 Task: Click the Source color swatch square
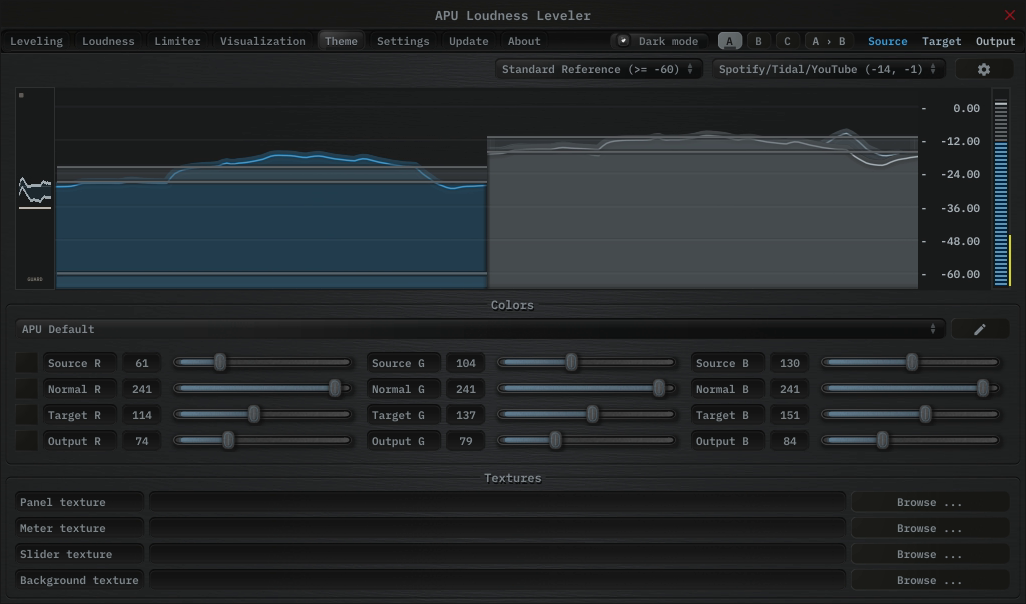pos(27,363)
